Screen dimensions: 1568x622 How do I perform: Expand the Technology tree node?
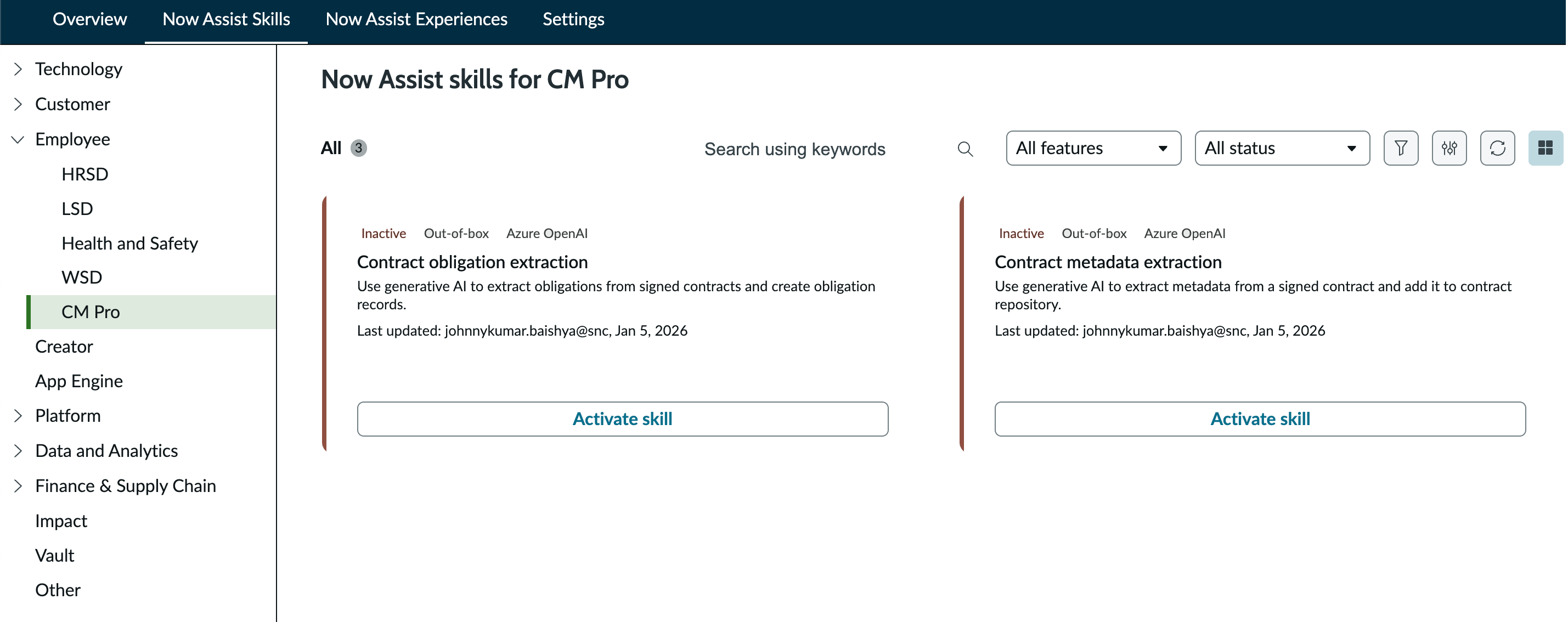coord(18,69)
